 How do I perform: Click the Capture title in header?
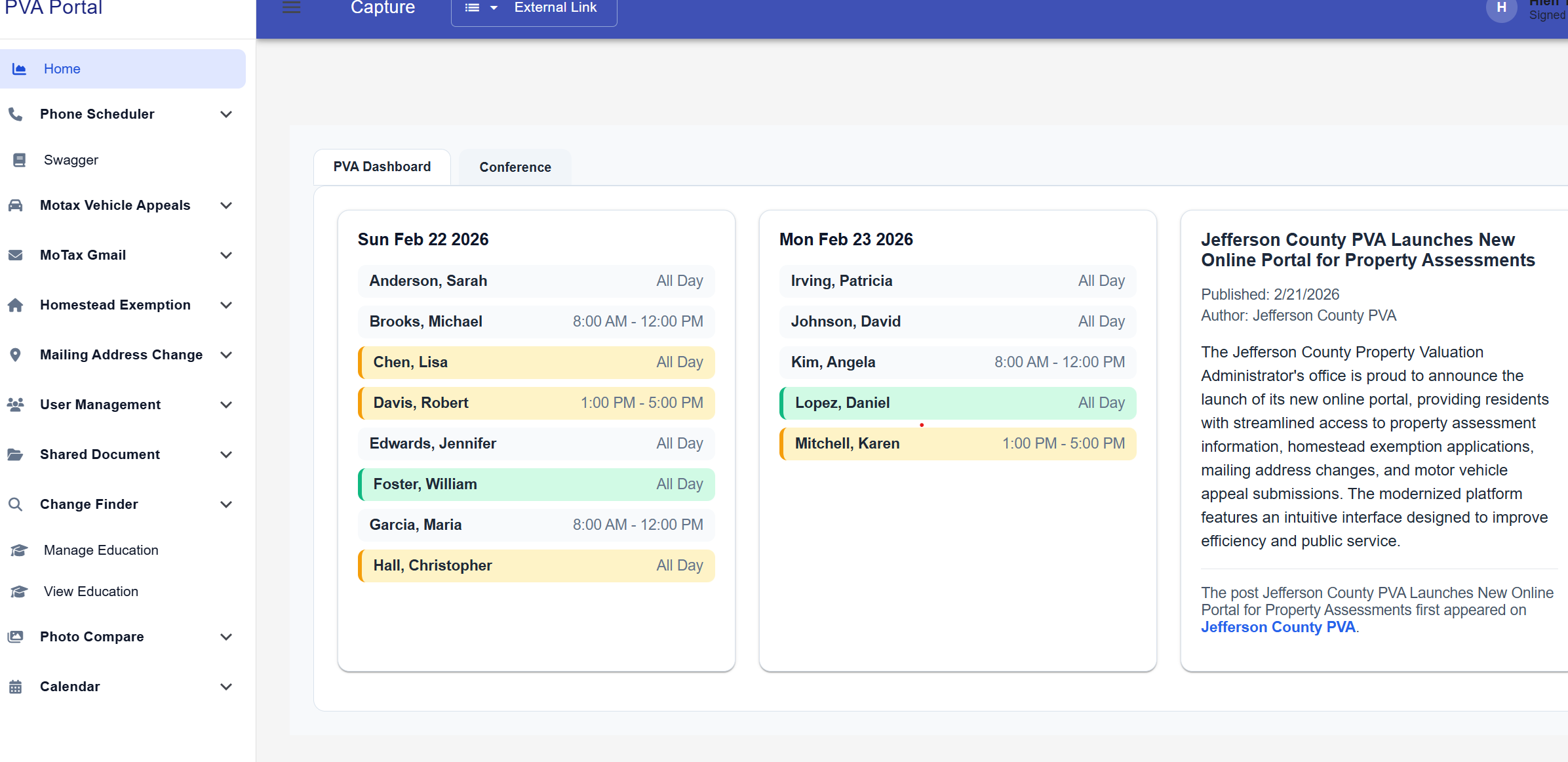click(383, 8)
